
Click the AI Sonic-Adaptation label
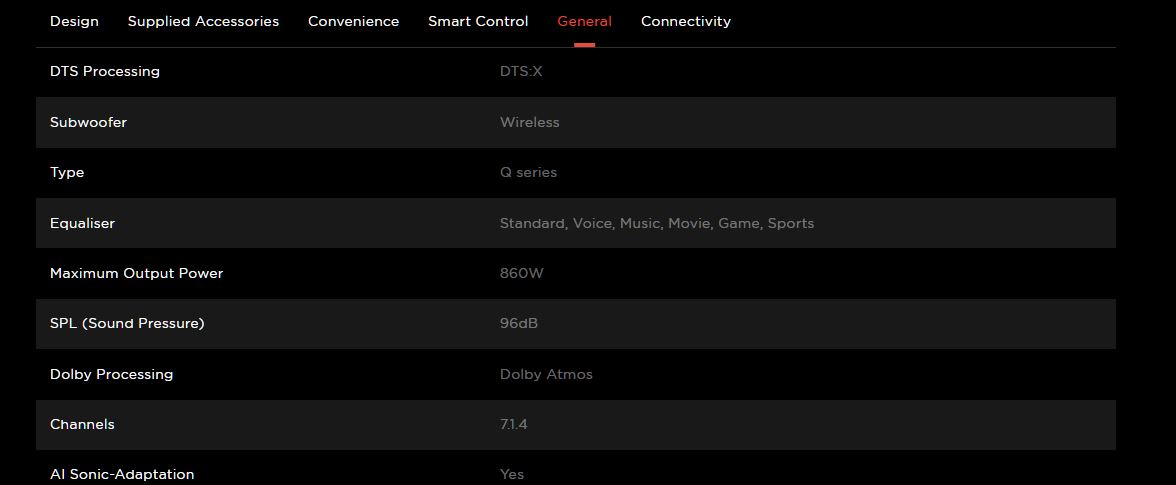click(x=122, y=474)
